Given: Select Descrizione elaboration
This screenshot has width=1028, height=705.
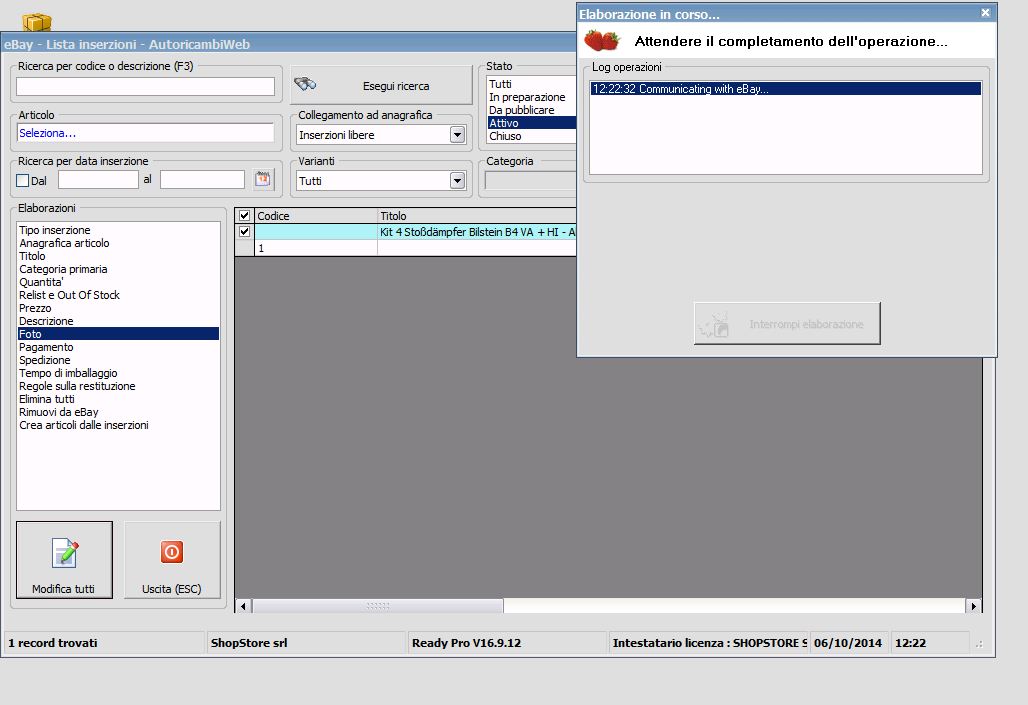Looking at the screenshot, I should coord(118,321).
